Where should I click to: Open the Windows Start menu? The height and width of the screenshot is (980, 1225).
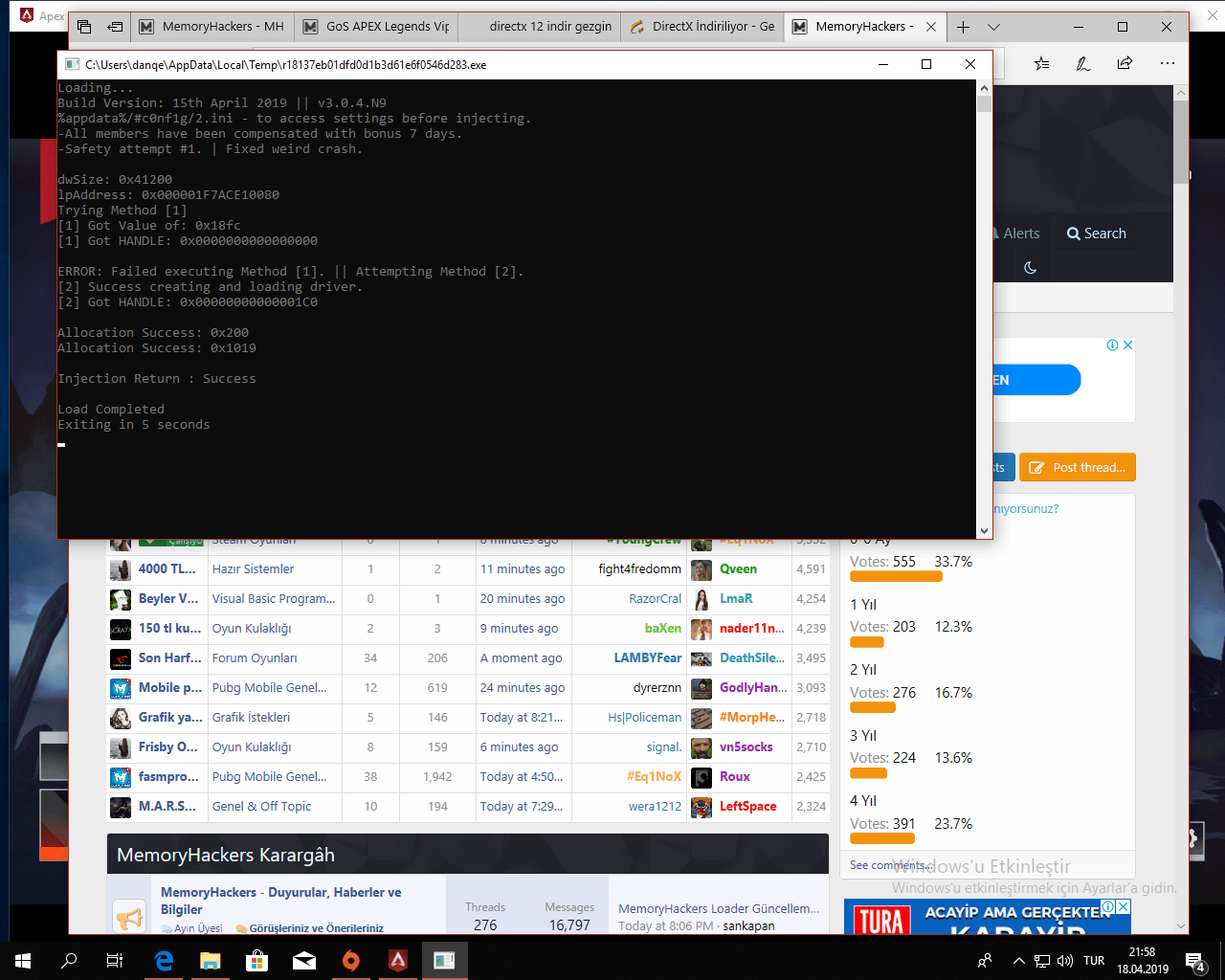(x=23, y=961)
